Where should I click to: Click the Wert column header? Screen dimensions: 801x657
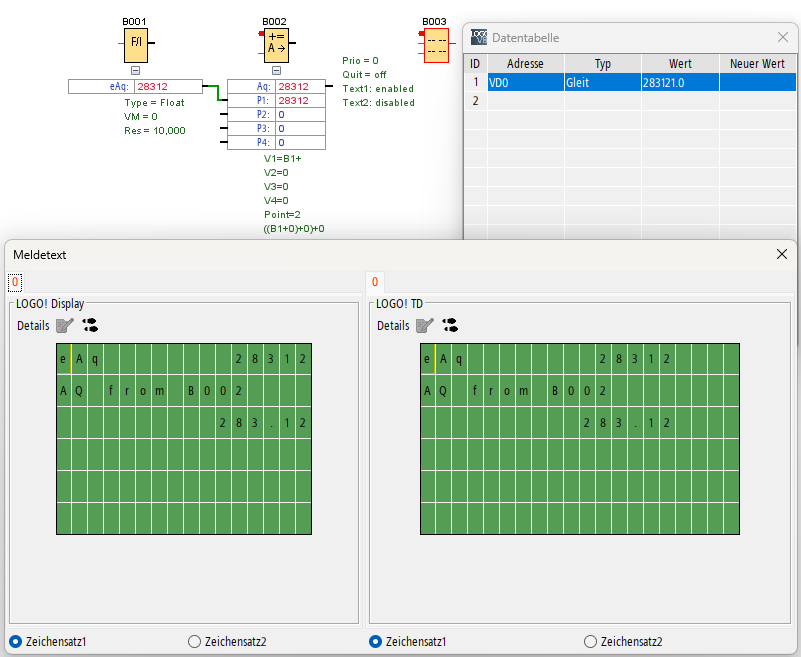click(x=680, y=64)
